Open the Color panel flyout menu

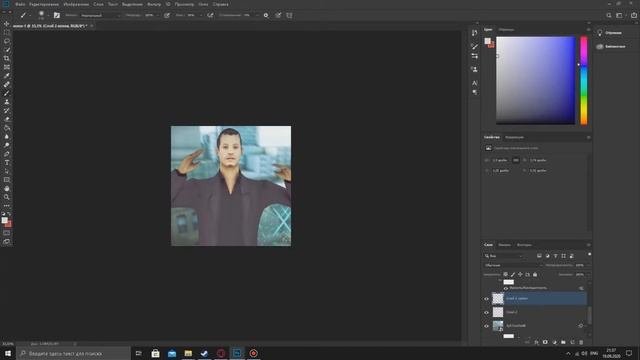[x=588, y=29]
